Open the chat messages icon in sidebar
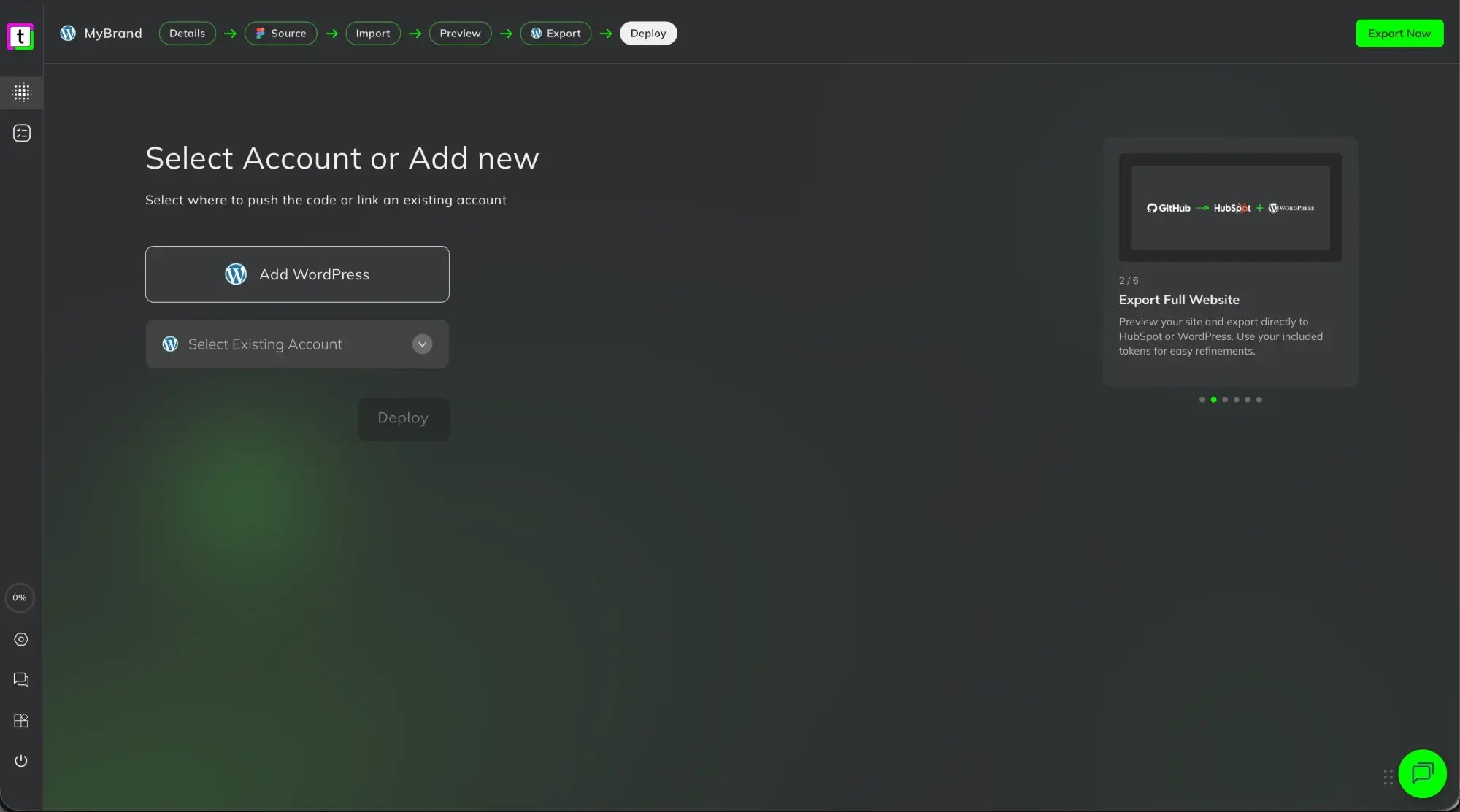This screenshot has width=1460, height=812. (x=21, y=680)
